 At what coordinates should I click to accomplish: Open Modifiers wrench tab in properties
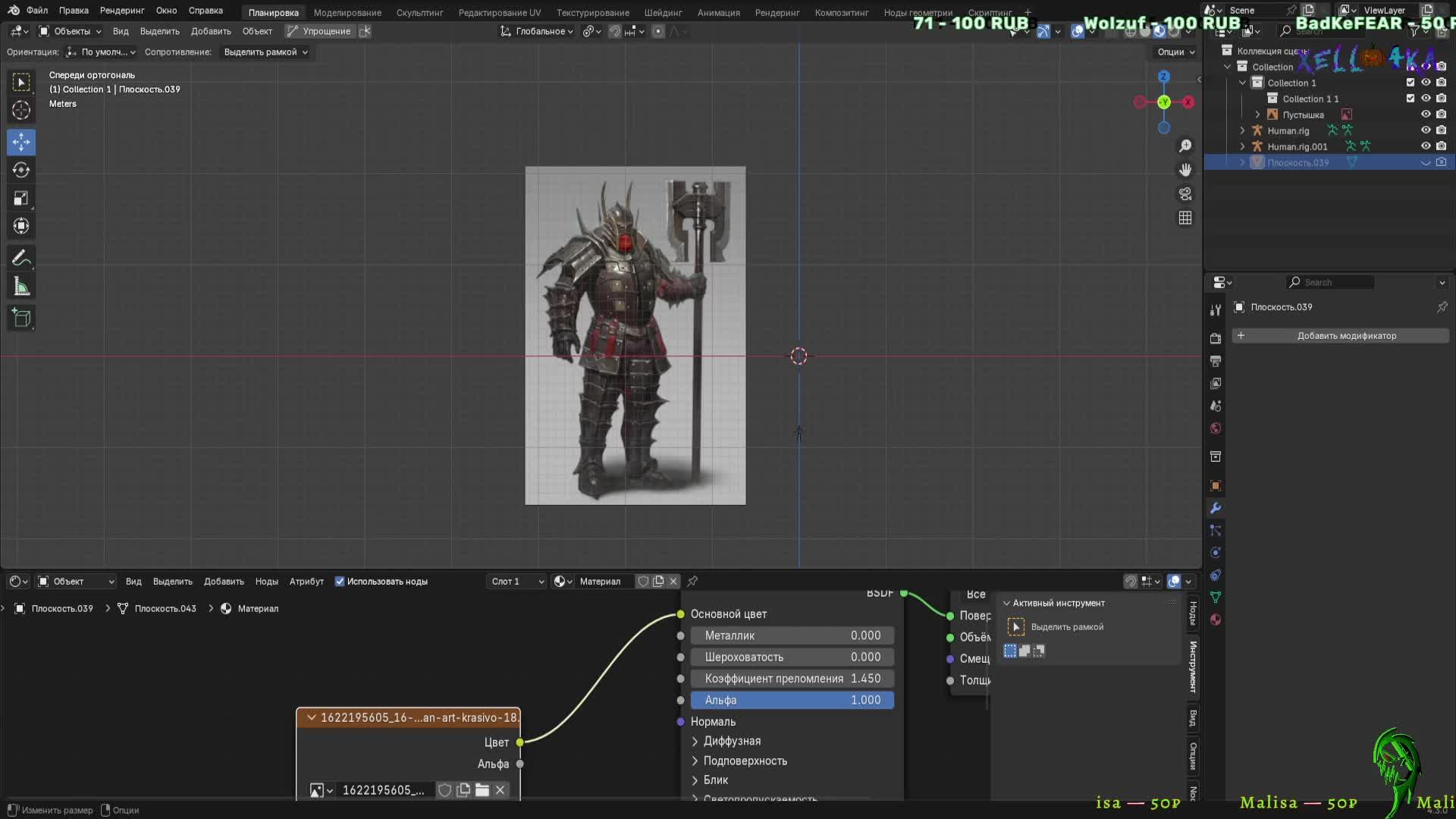(1216, 508)
